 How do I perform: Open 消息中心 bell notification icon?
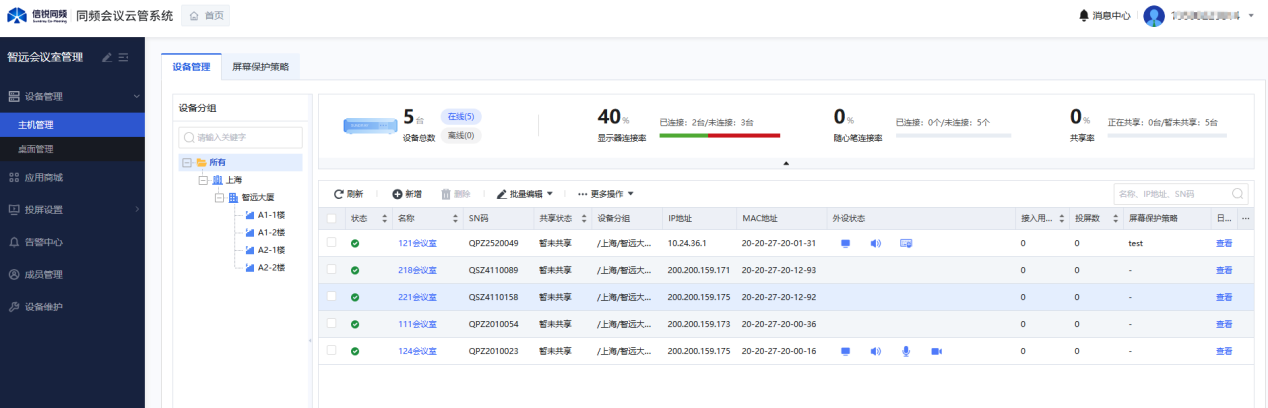[x=1084, y=15]
